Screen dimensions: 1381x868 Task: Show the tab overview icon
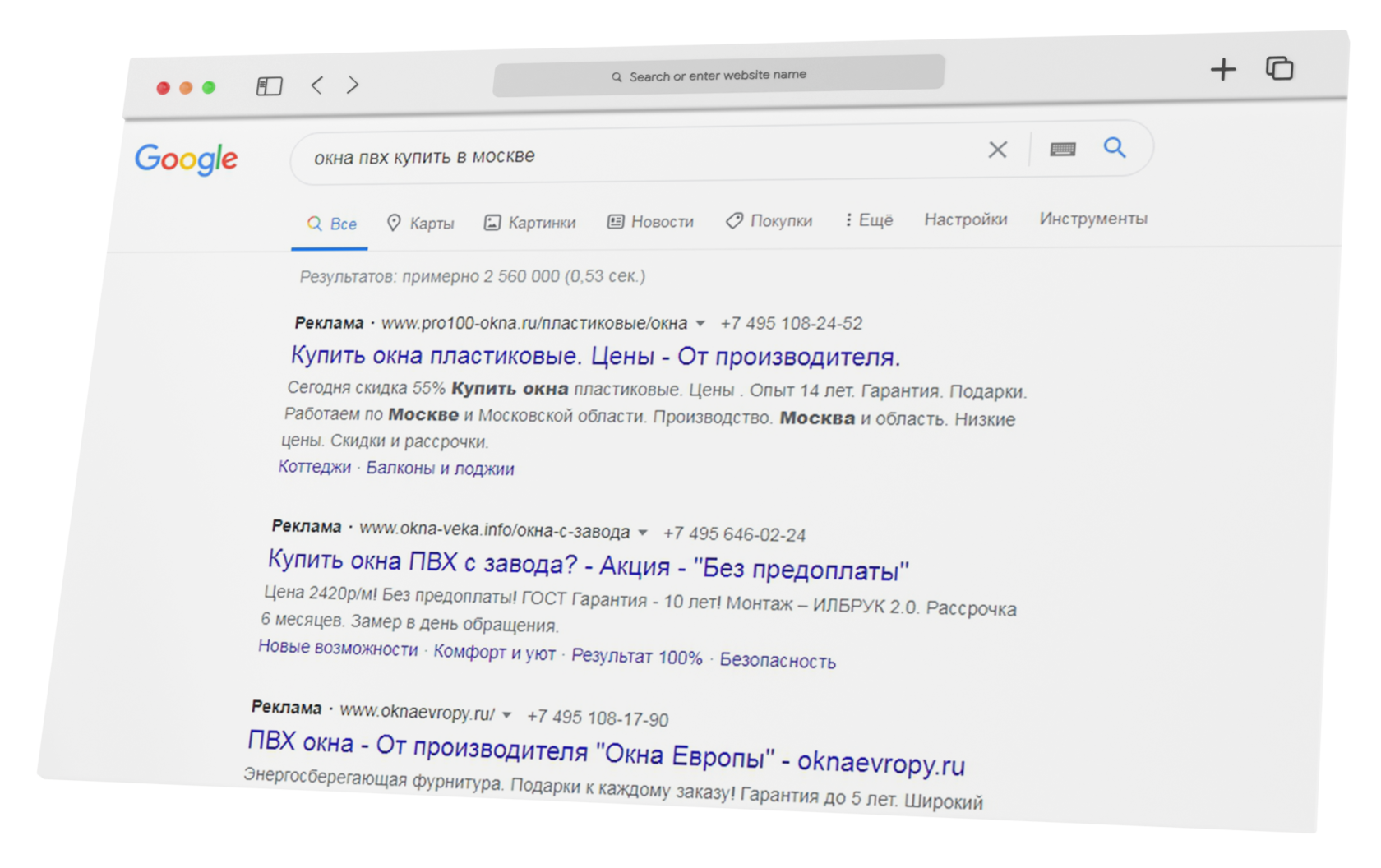tap(1279, 68)
